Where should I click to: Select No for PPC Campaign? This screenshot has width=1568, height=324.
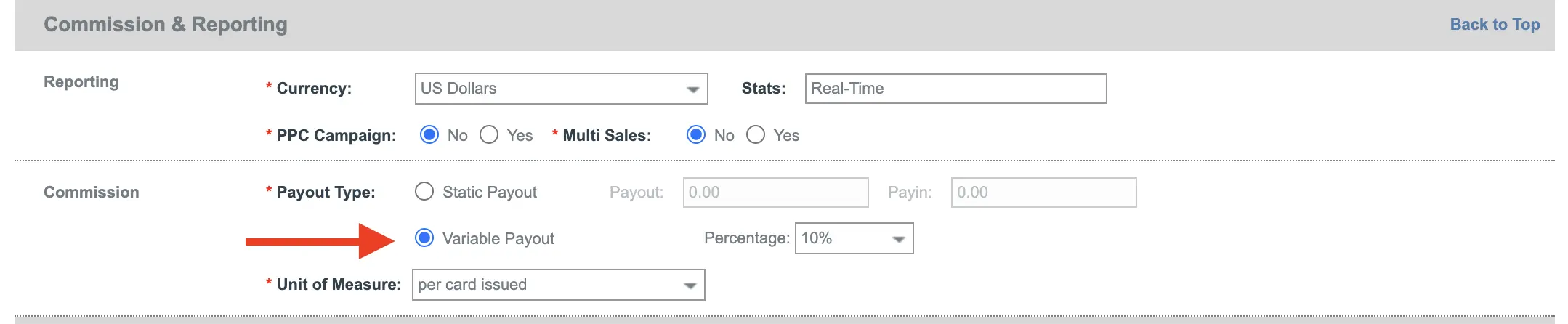(x=429, y=135)
